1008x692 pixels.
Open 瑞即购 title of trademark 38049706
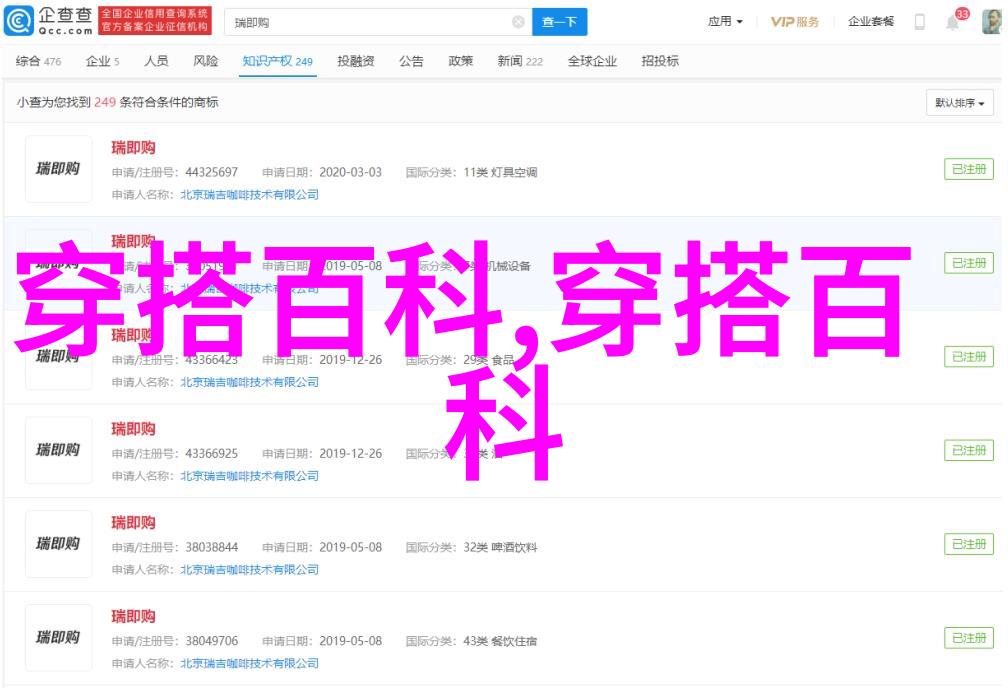tap(133, 617)
